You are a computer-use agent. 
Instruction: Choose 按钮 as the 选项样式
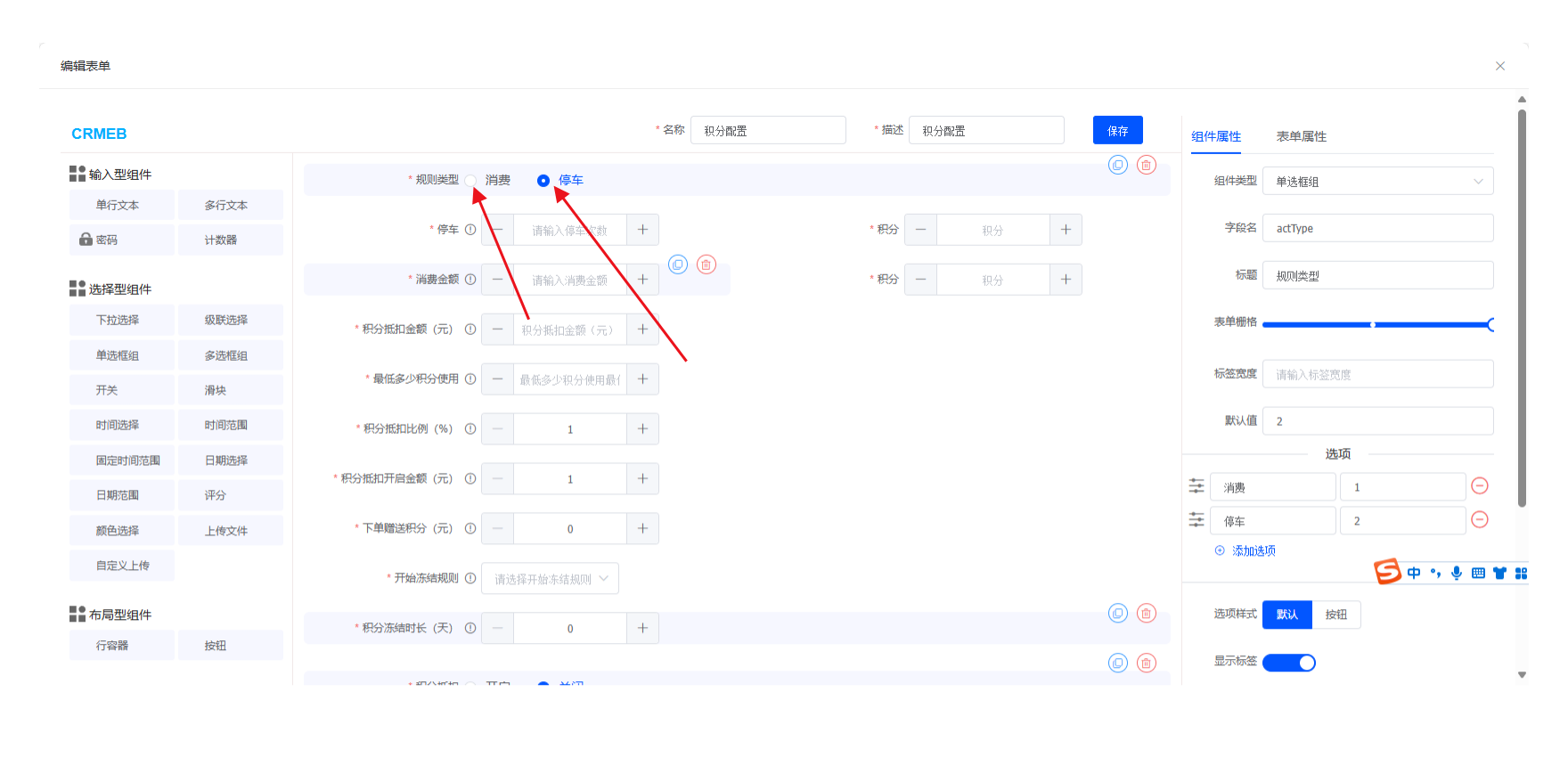point(1336,615)
